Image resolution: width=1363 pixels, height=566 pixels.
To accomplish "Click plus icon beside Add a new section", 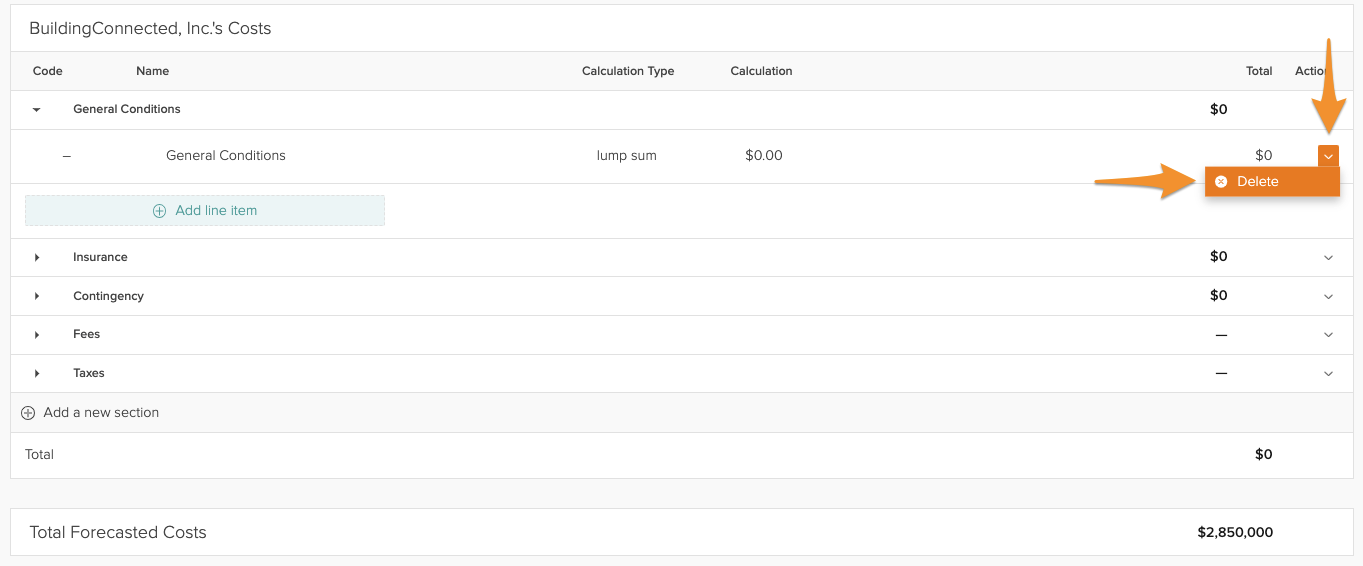I will (28, 413).
